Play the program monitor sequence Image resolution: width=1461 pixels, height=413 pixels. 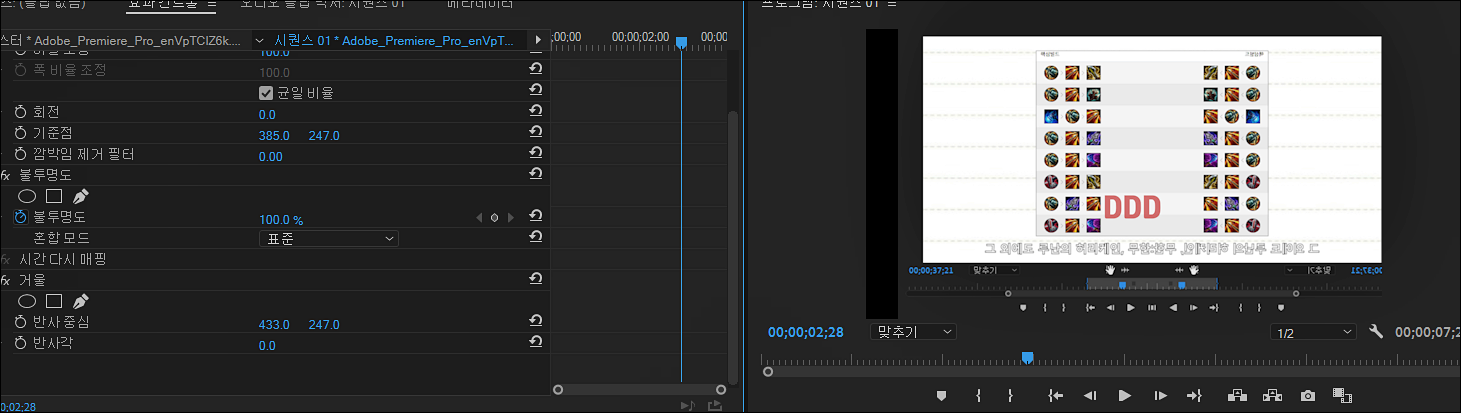point(1125,396)
